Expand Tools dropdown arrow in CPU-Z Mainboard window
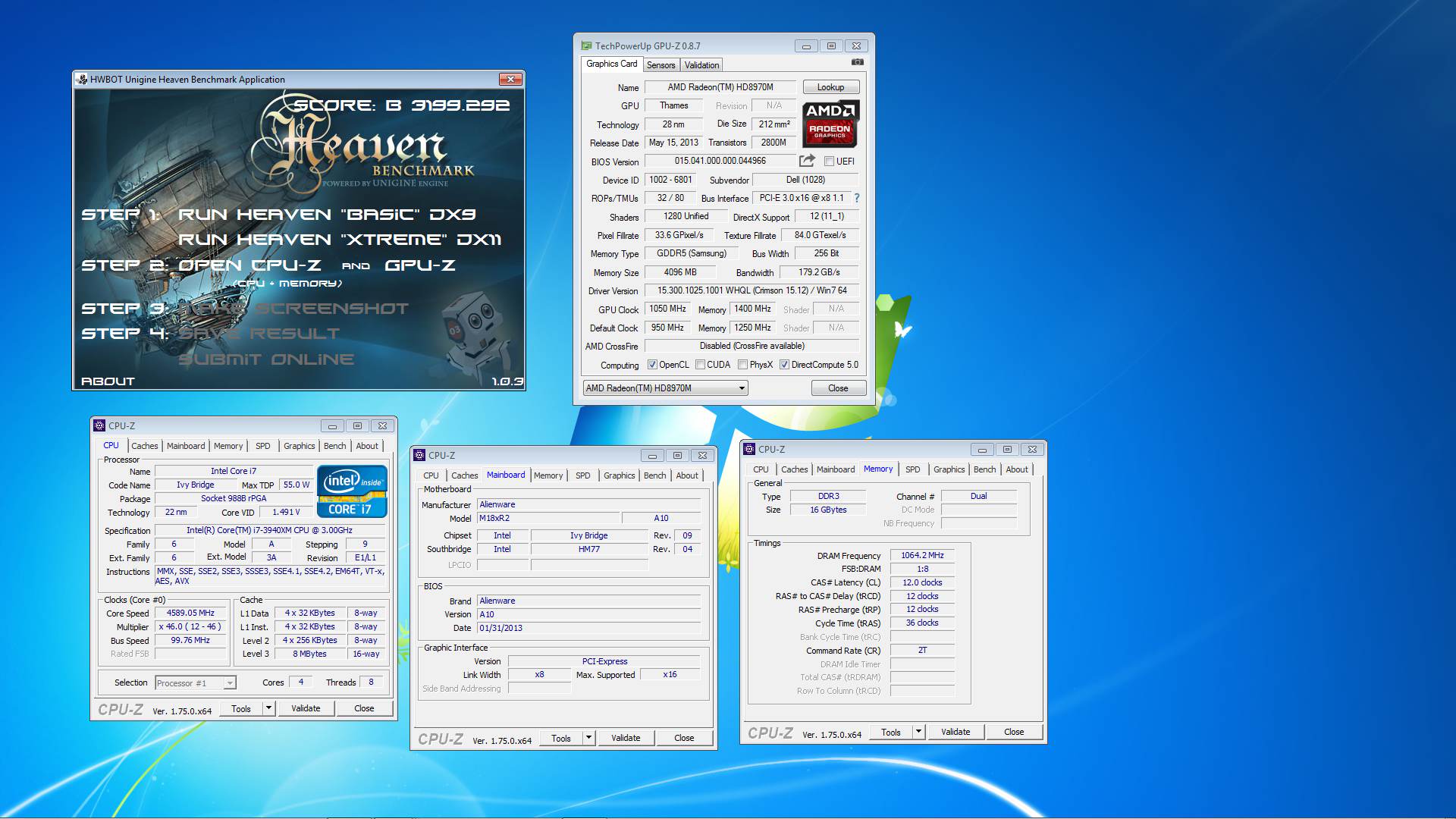This screenshot has height=819, width=1456. tap(588, 738)
